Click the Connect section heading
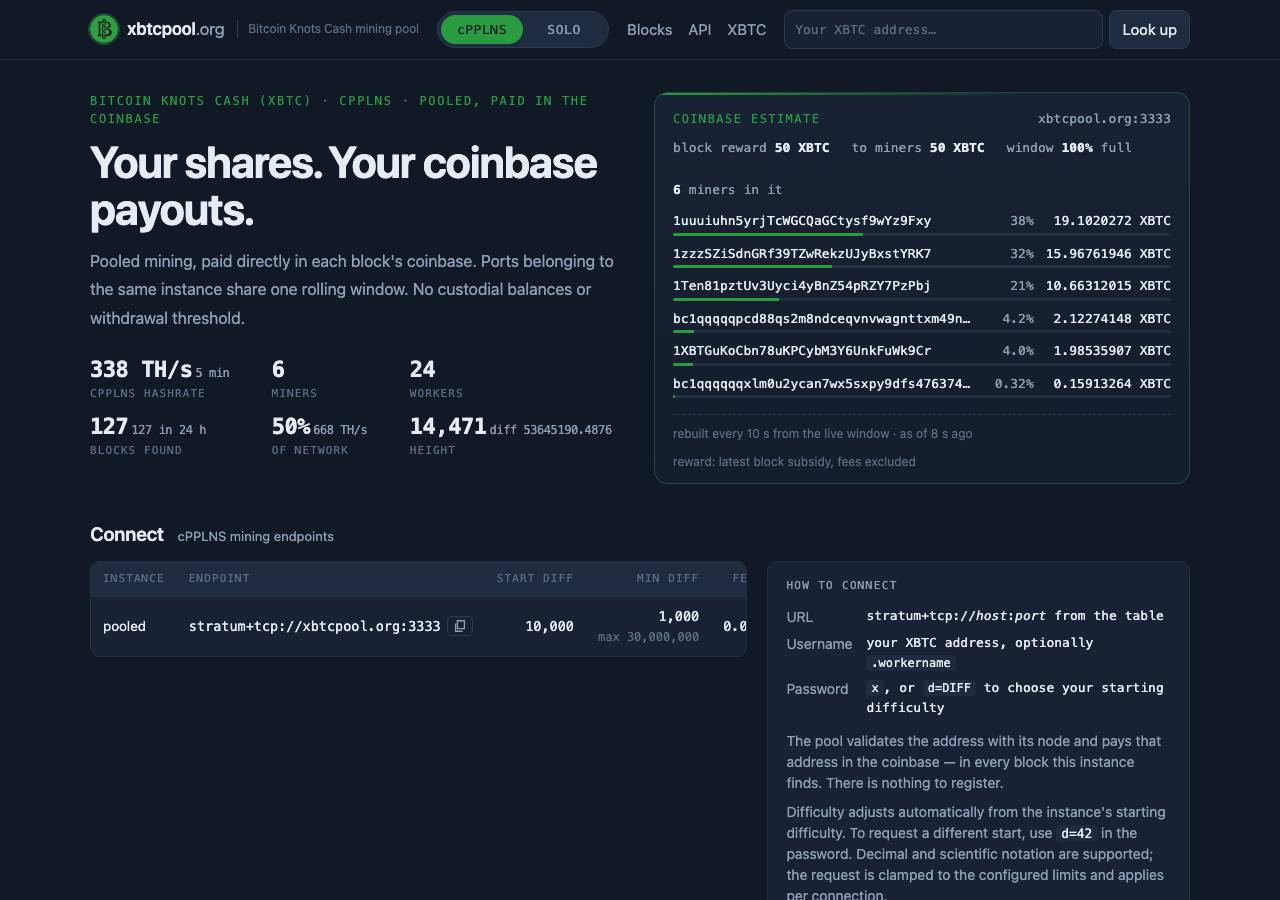The width and height of the screenshot is (1280, 900). tap(127, 535)
